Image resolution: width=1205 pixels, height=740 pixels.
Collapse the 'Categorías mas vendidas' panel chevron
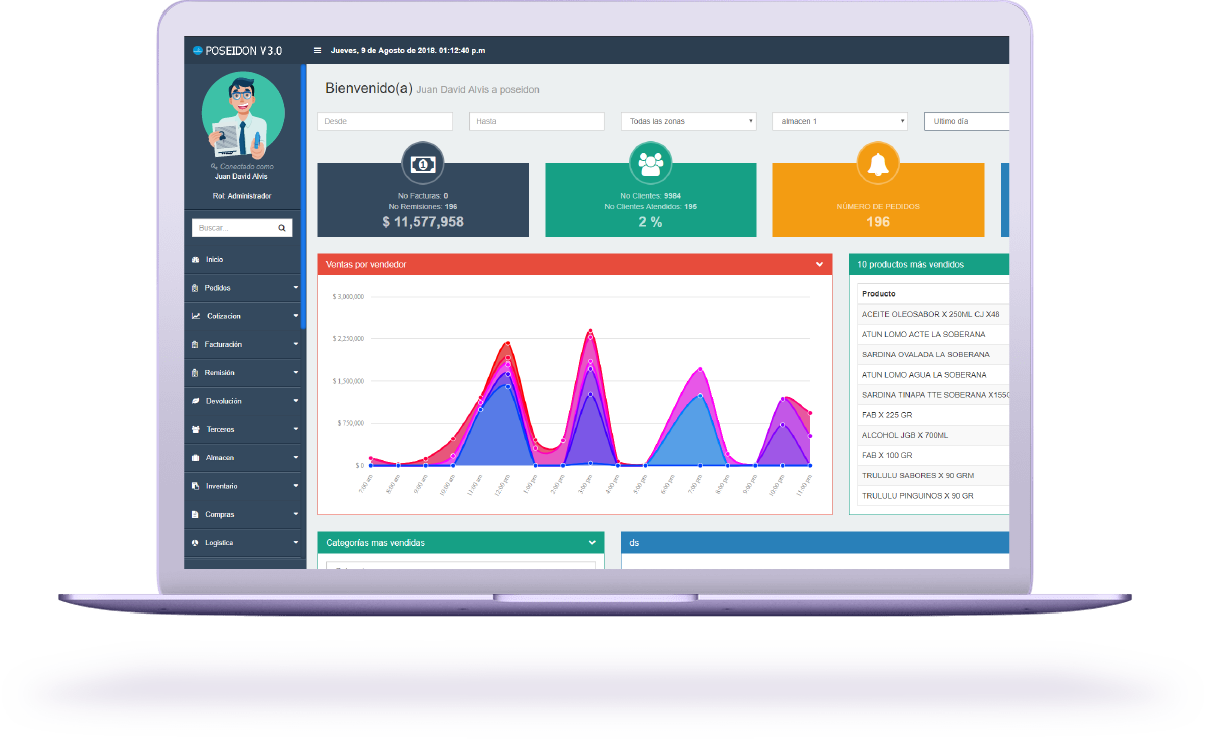592,543
